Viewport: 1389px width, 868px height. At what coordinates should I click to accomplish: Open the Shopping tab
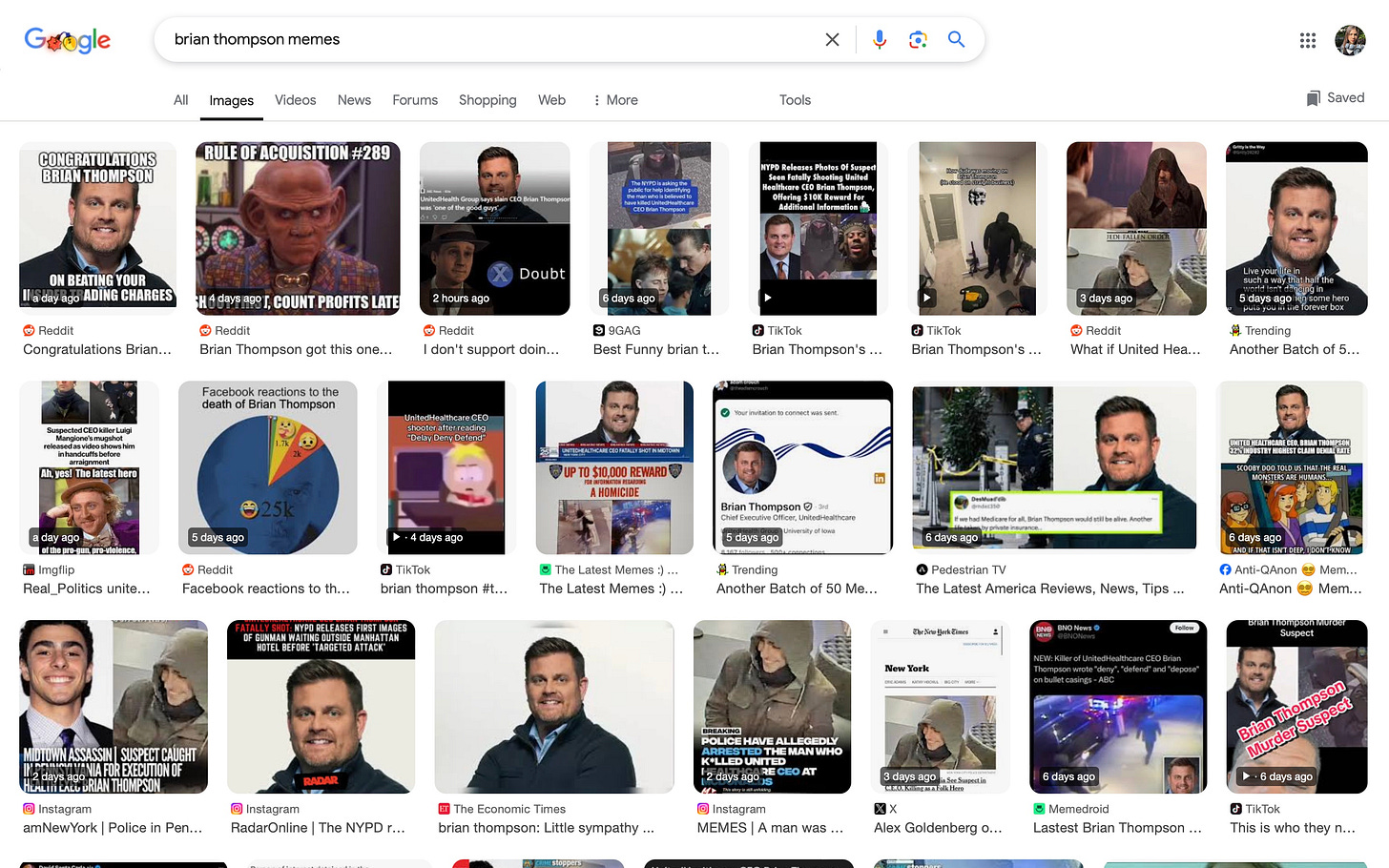487,100
